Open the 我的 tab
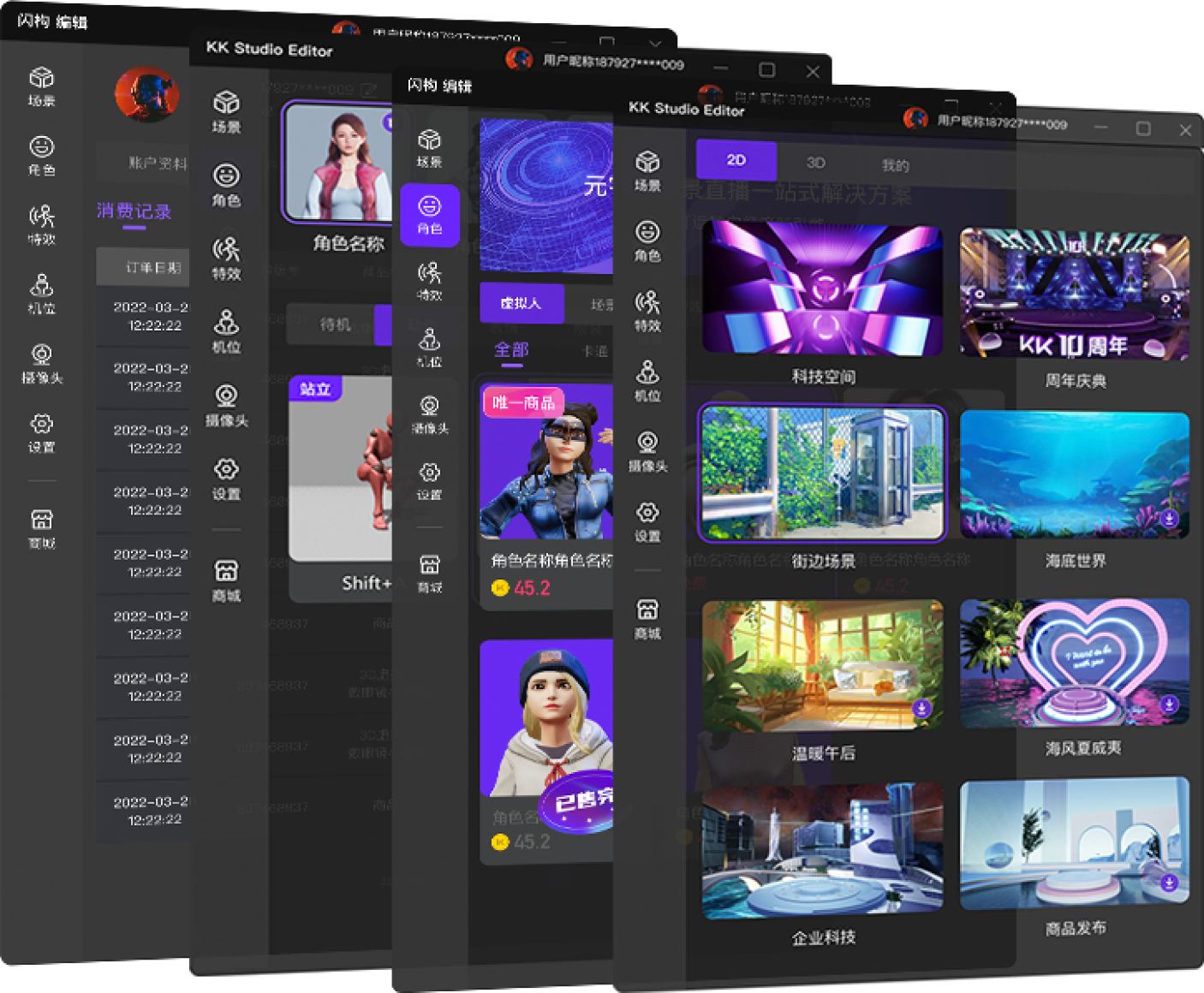1204x993 pixels. click(895, 165)
